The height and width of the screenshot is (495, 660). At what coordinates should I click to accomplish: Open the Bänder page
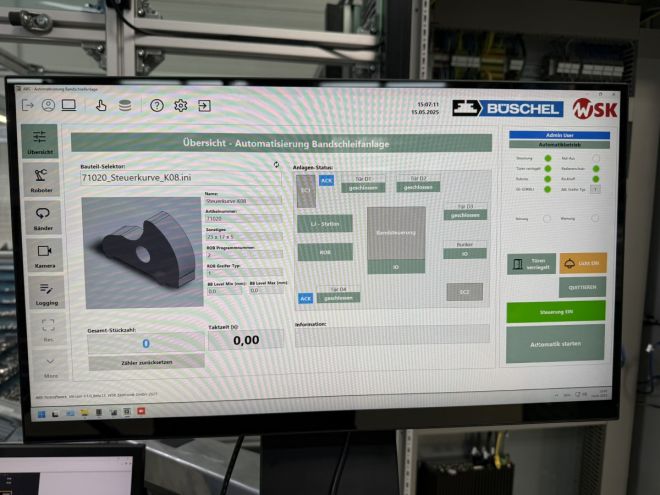point(43,218)
